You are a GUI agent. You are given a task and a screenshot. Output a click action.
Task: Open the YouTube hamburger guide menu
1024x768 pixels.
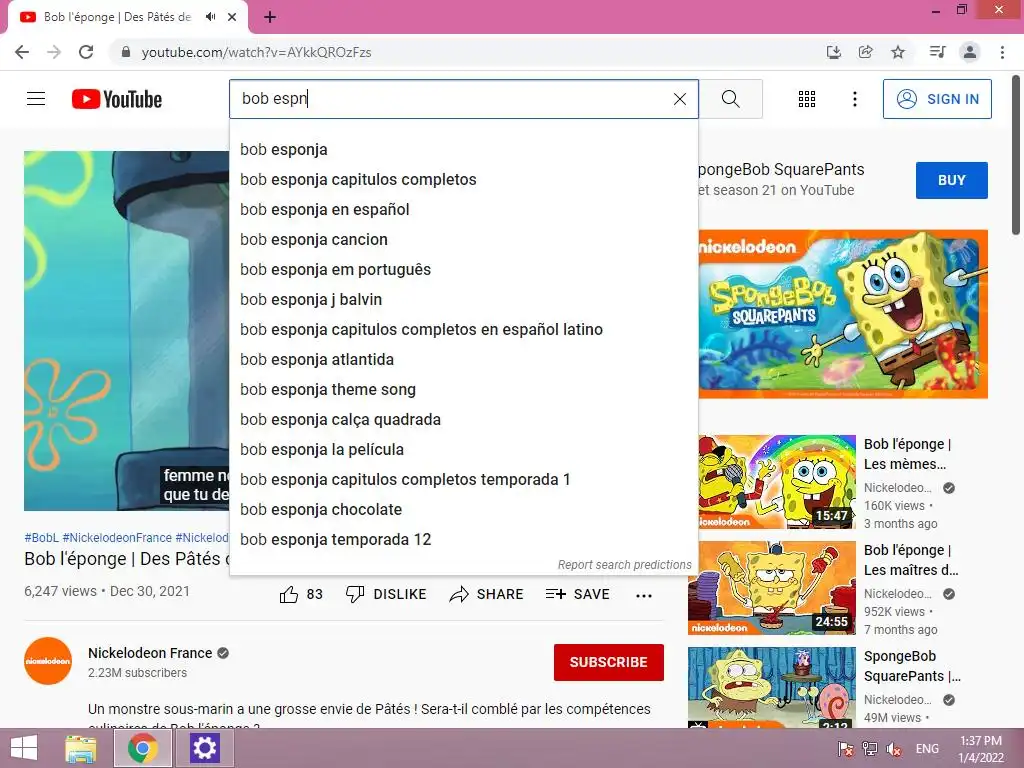tap(36, 99)
